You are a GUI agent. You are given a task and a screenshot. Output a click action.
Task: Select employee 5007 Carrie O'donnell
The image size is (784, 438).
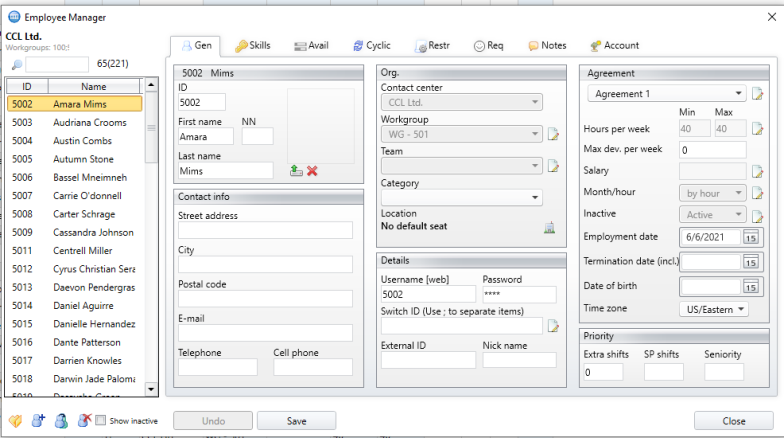tap(74, 196)
